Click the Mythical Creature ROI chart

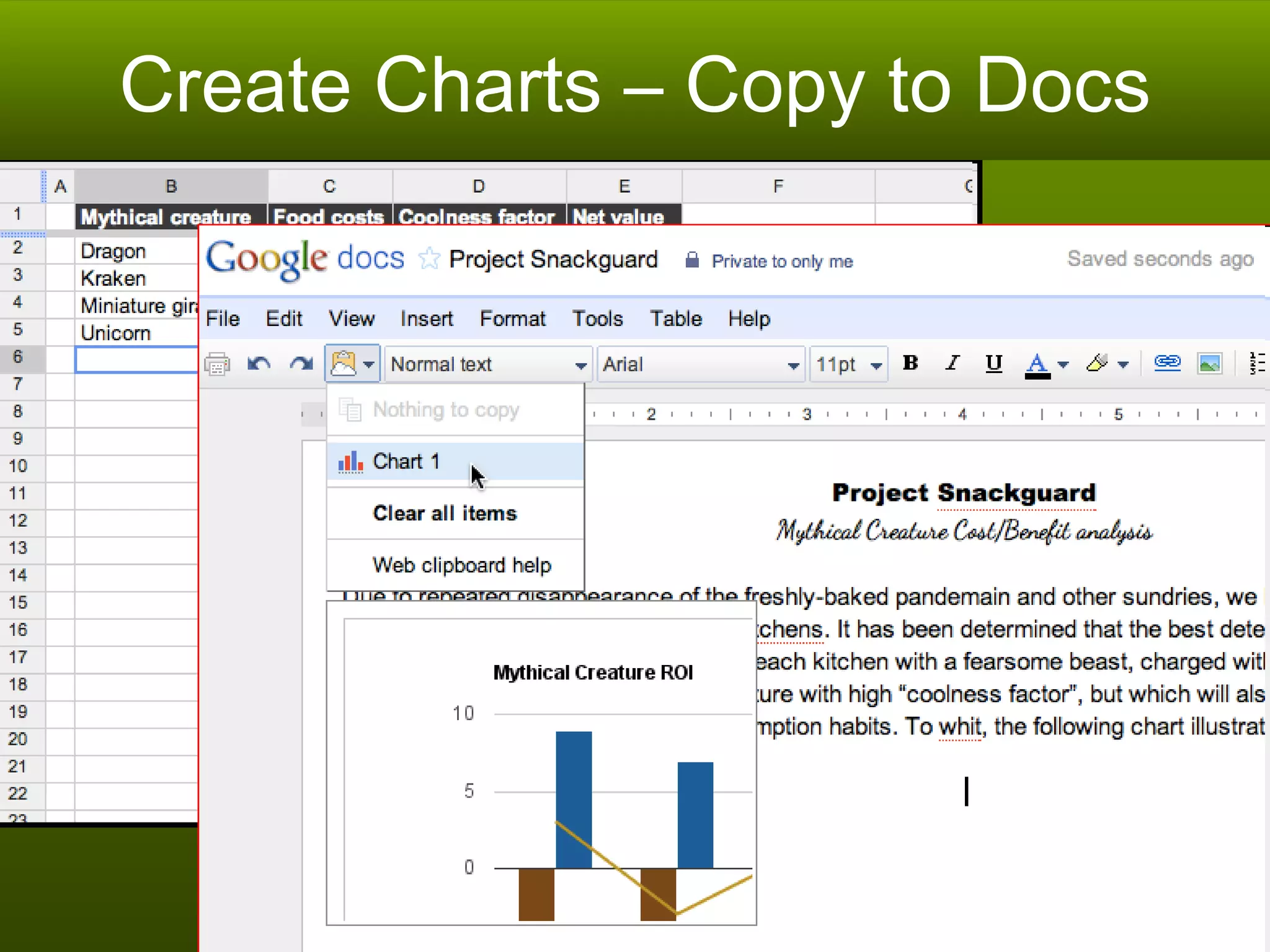(x=541, y=764)
